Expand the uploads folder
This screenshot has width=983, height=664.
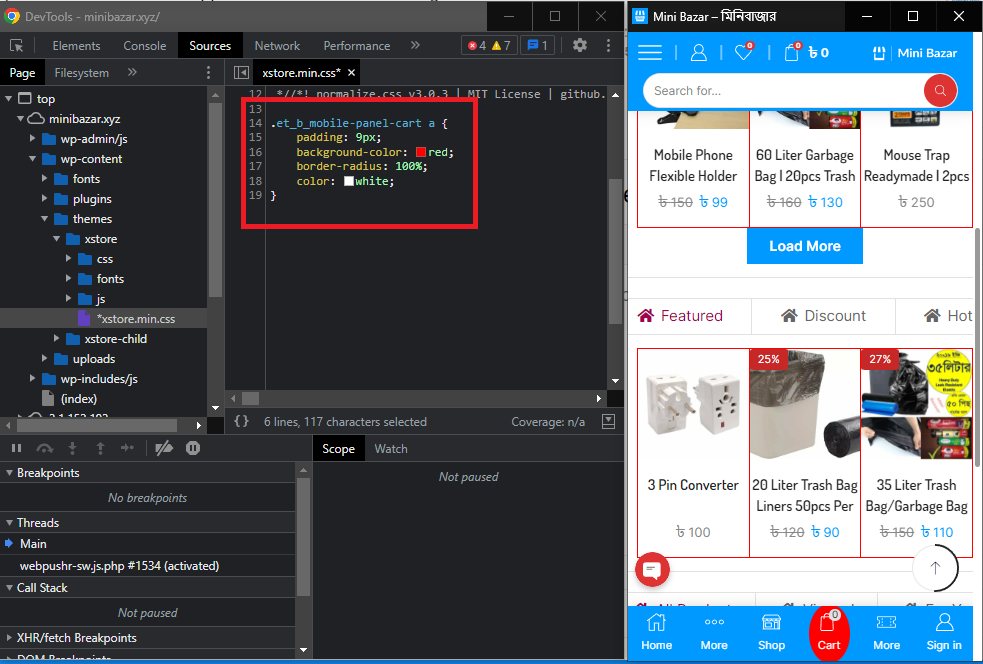point(45,359)
